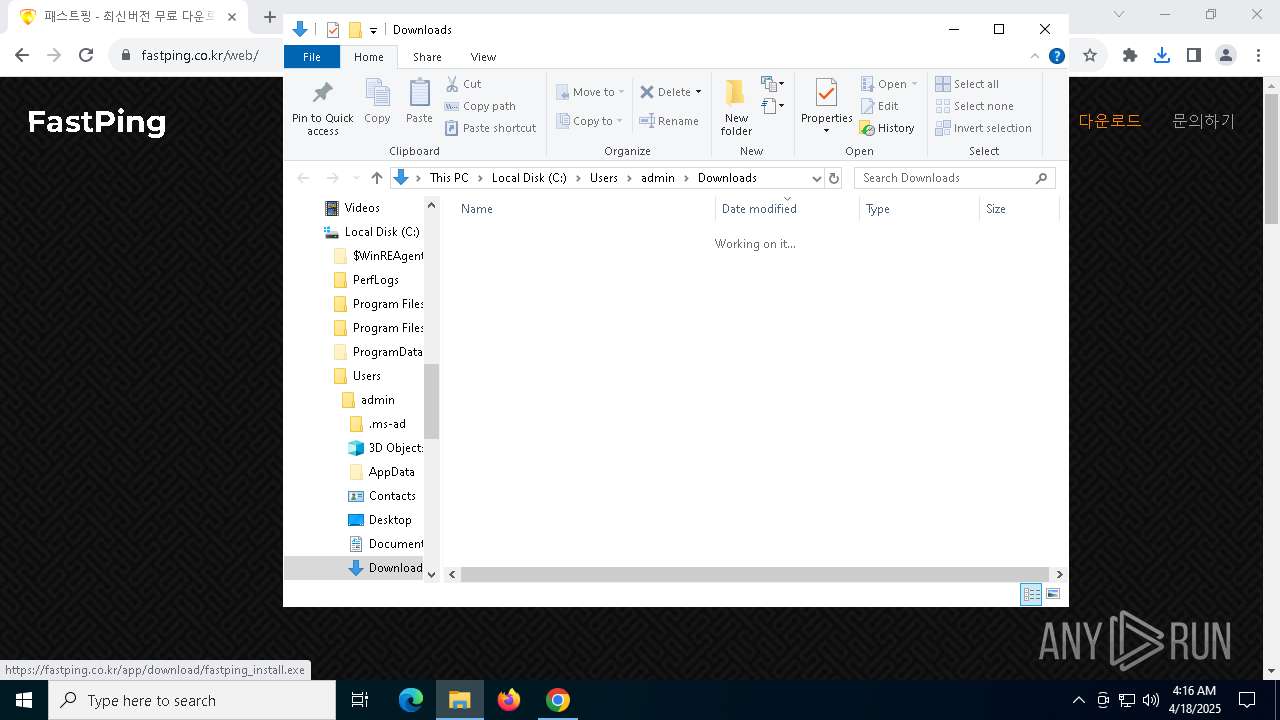Click 문의하기 link on FastPing site

click(x=1203, y=121)
